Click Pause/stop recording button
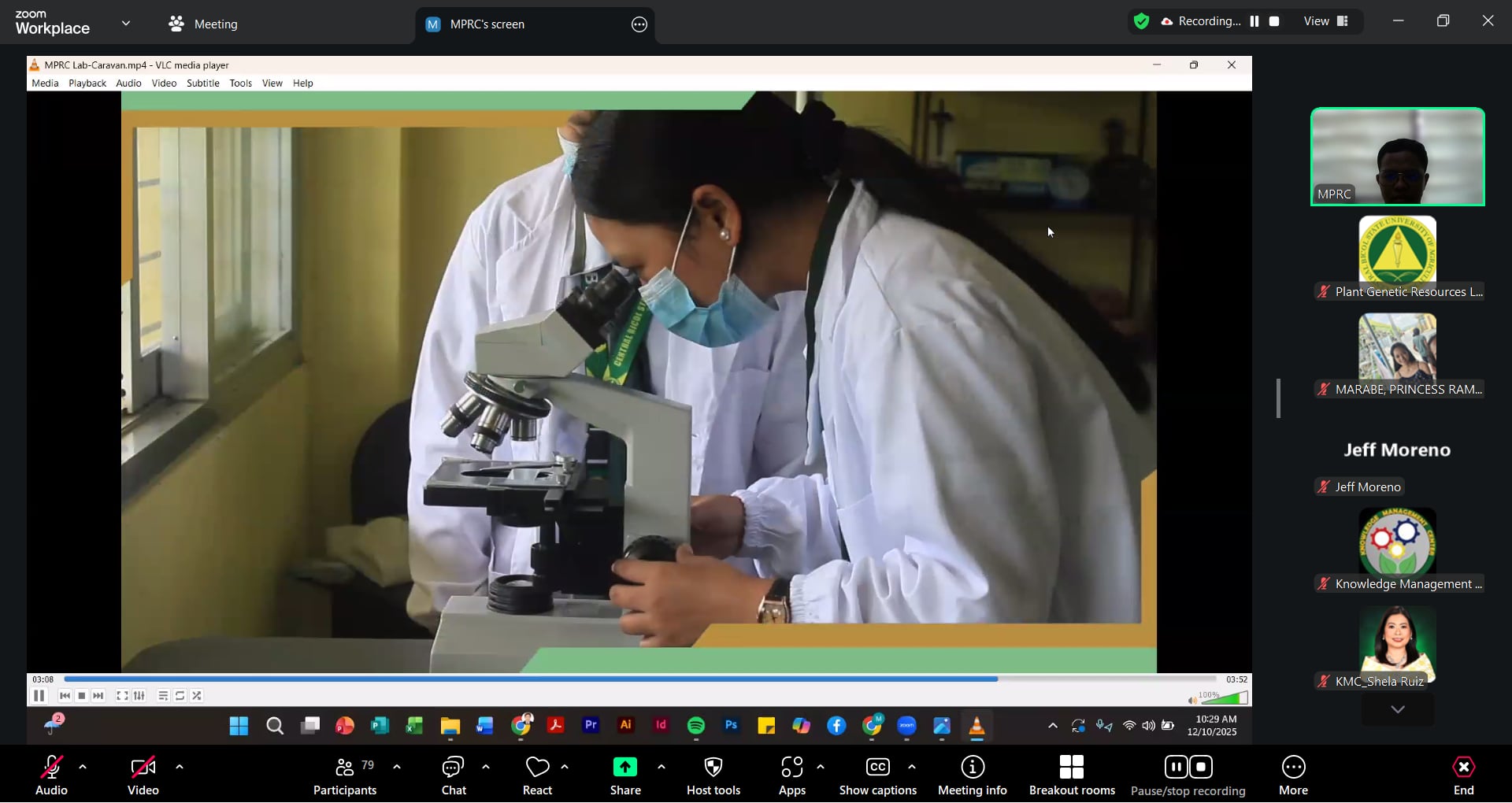This screenshot has height=803, width=1512. [1188, 776]
